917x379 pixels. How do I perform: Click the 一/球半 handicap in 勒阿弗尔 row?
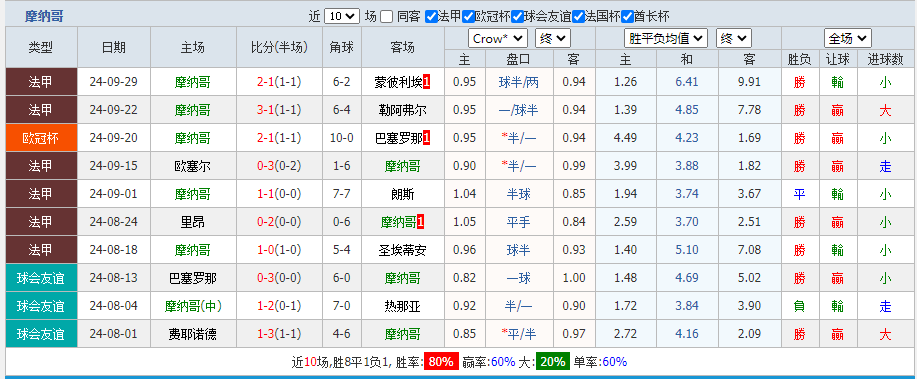click(518, 110)
